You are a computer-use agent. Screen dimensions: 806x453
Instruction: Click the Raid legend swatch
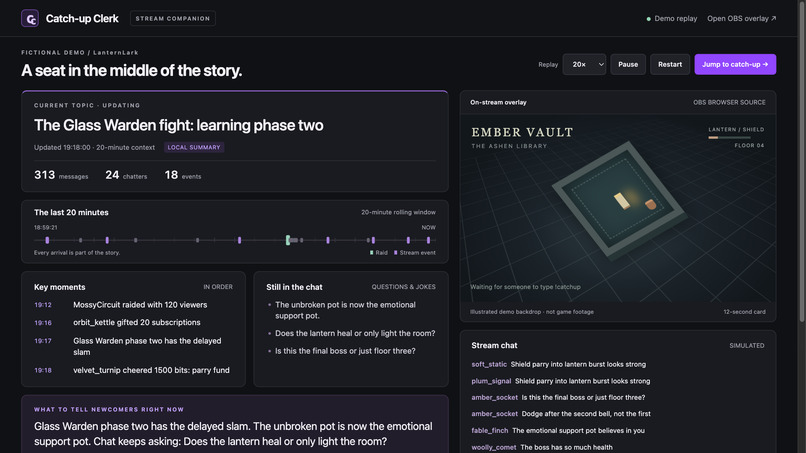(372, 252)
